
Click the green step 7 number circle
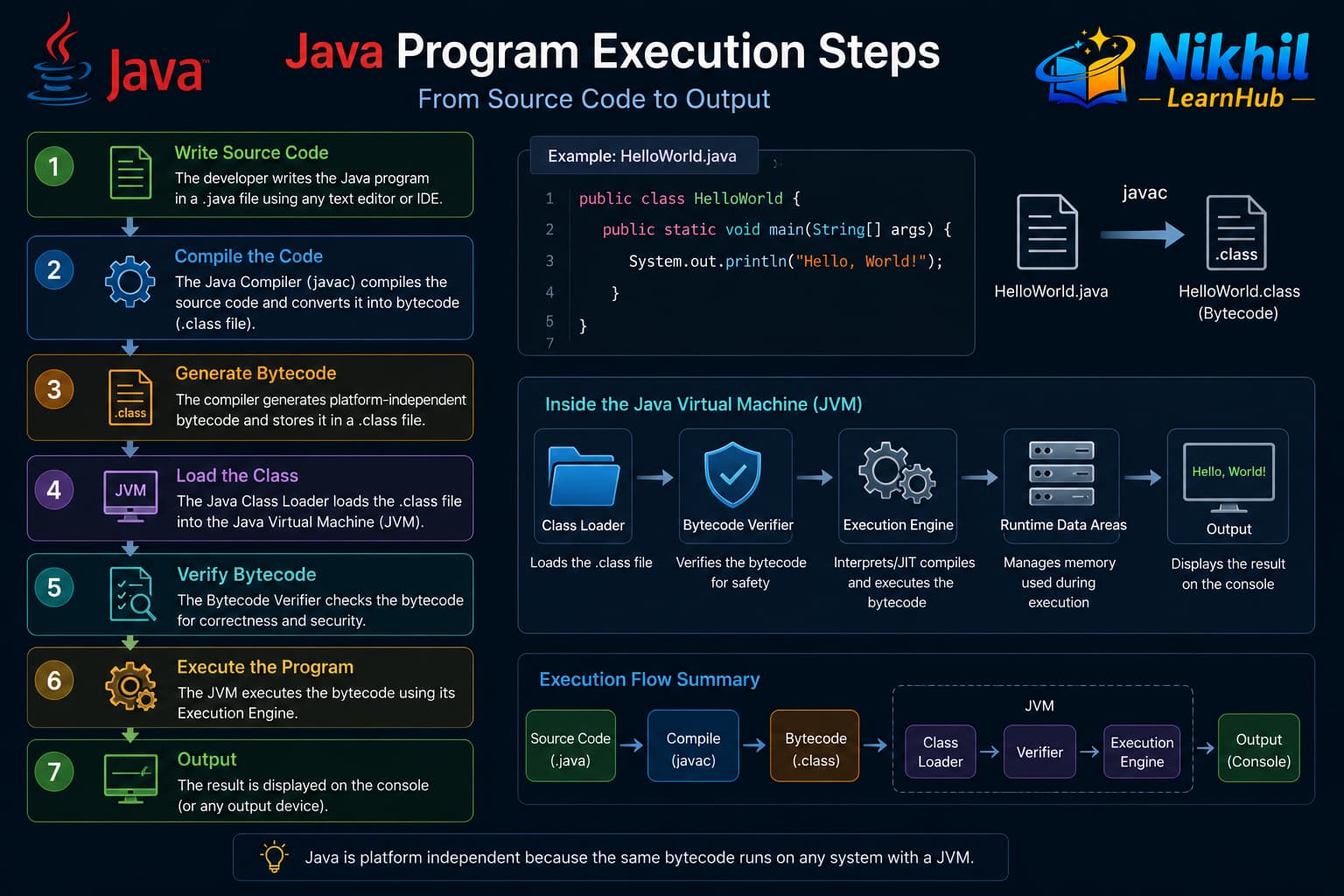tap(54, 772)
